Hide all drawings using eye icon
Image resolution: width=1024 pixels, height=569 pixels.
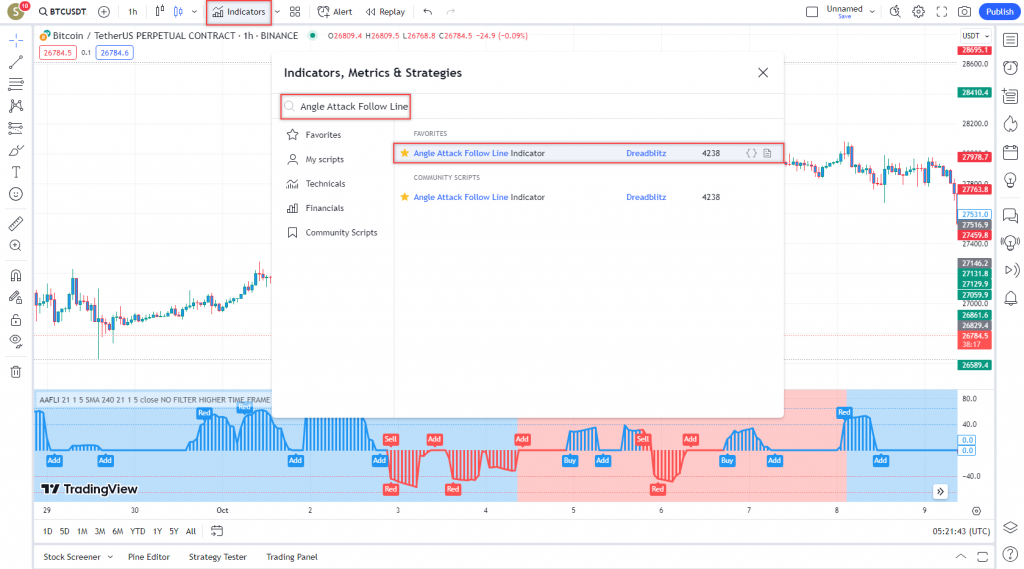16,341
